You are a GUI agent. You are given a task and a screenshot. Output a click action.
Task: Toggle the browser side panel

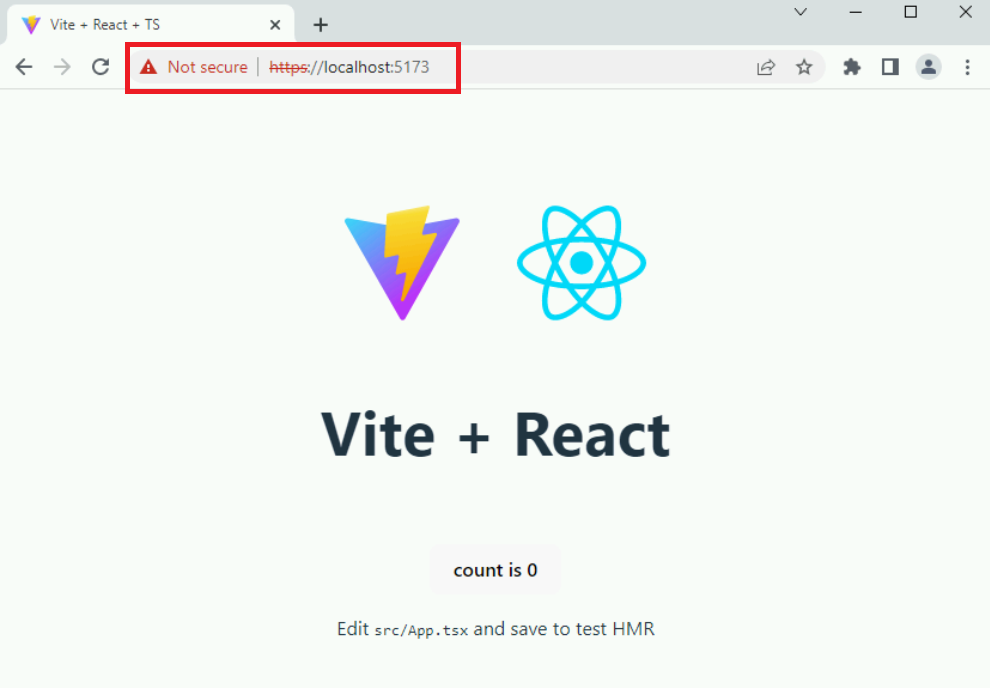click(890, 67)
